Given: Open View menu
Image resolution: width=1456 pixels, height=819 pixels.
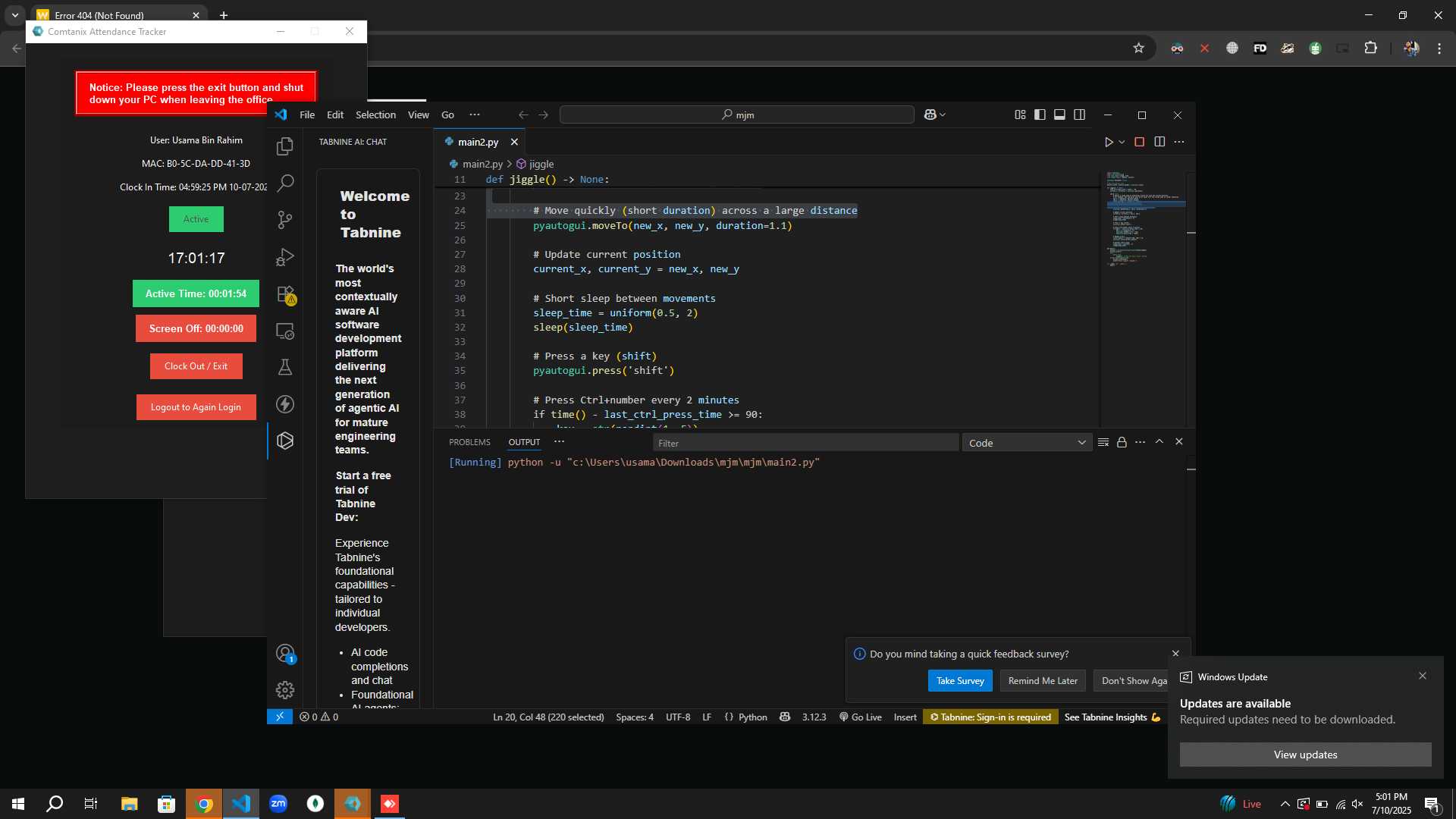Looking at the screenshot, I should pos(419,115).
